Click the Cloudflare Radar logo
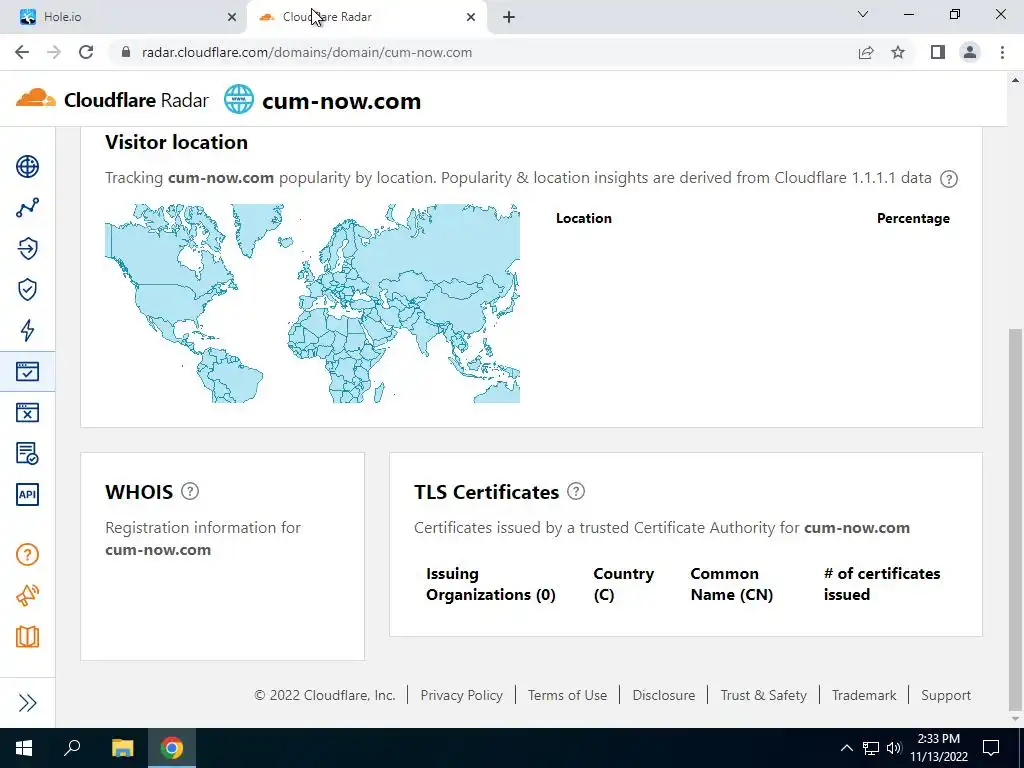The width and height of the screenshot is (1024, 768). pyautogui.click(x=112, y=100)
